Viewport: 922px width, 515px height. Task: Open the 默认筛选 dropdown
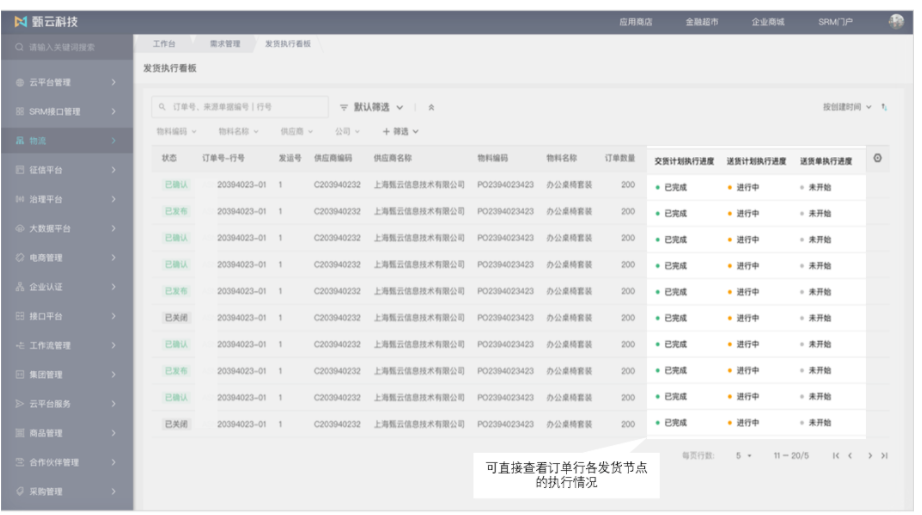click(x=378, y=108)
